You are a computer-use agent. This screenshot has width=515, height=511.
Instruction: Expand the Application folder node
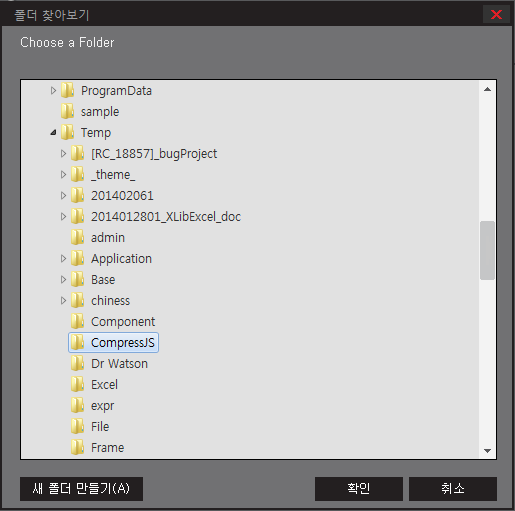[63, 259]
